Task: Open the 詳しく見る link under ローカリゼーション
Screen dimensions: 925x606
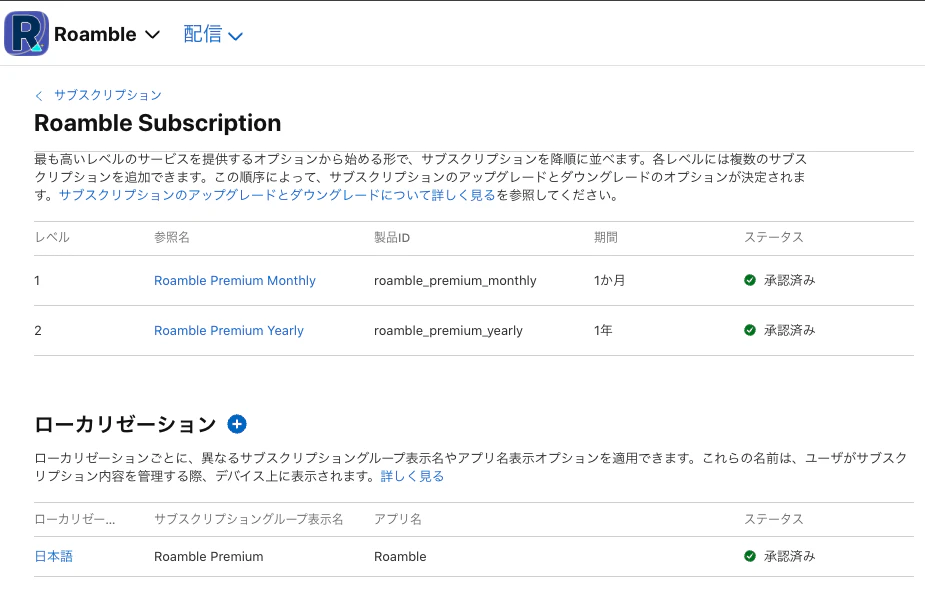Action: pos(412,476)
